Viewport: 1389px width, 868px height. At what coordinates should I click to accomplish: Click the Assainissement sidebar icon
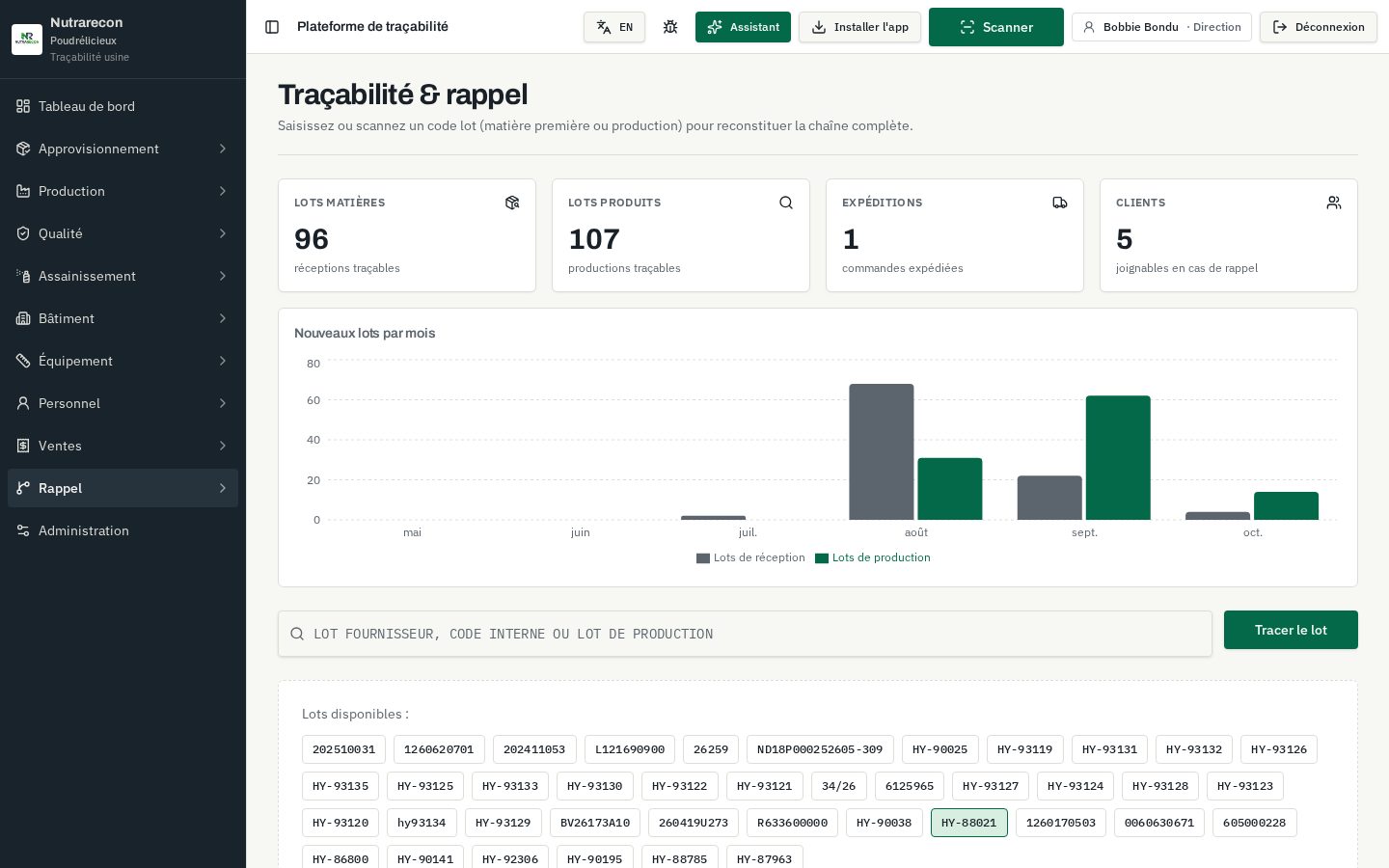pyautogui.click(x=23, y=276)
